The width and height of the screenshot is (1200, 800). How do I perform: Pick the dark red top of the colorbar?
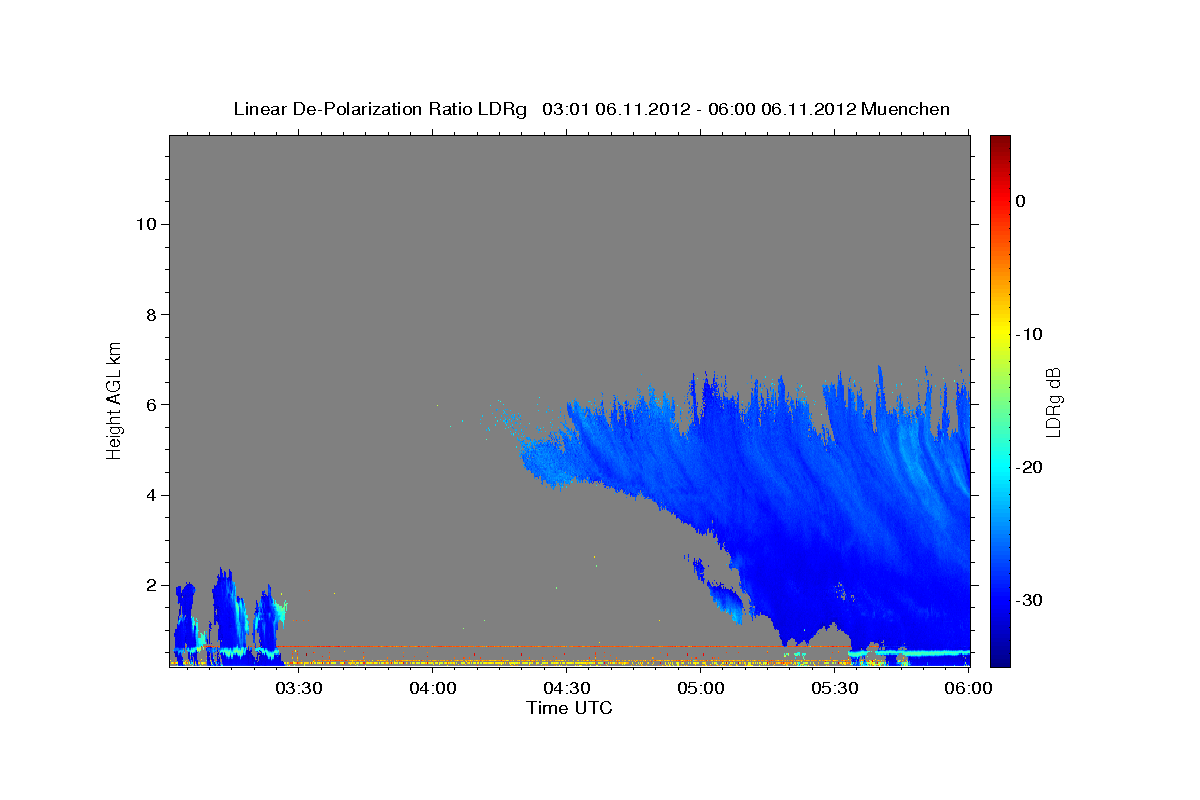pos(1000,142)
